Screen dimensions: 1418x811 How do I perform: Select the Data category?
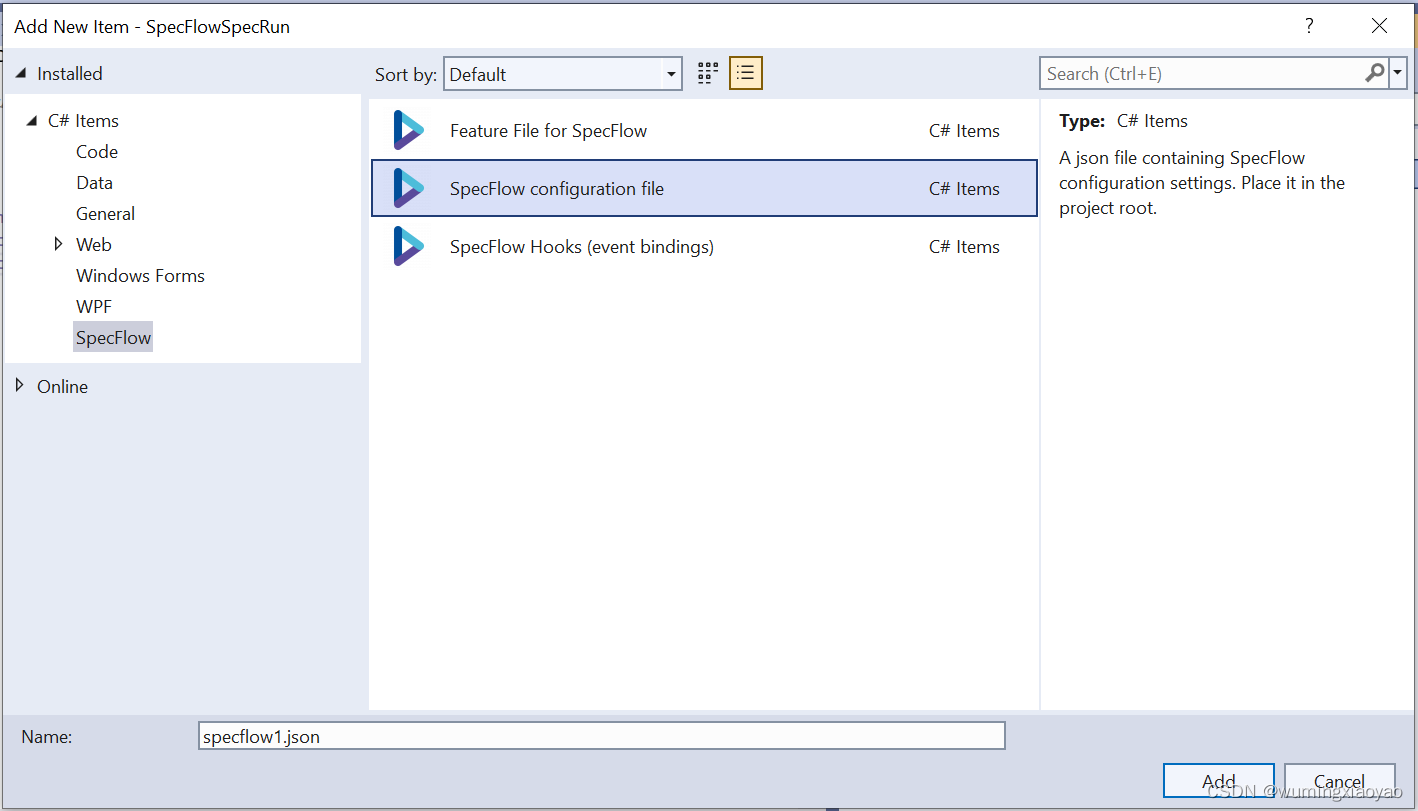(94, 183)
